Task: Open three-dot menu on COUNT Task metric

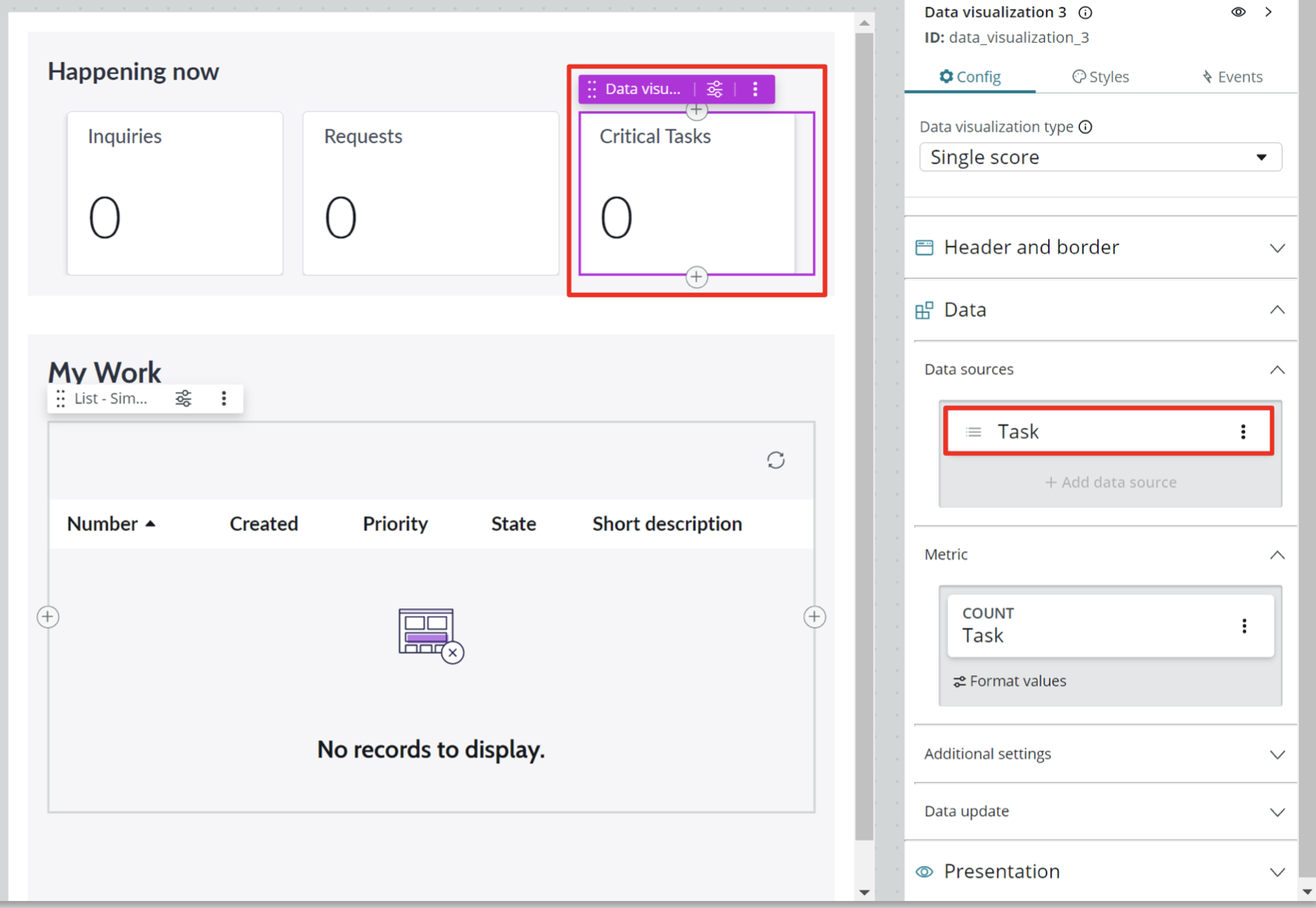Action: [1244, 625]
